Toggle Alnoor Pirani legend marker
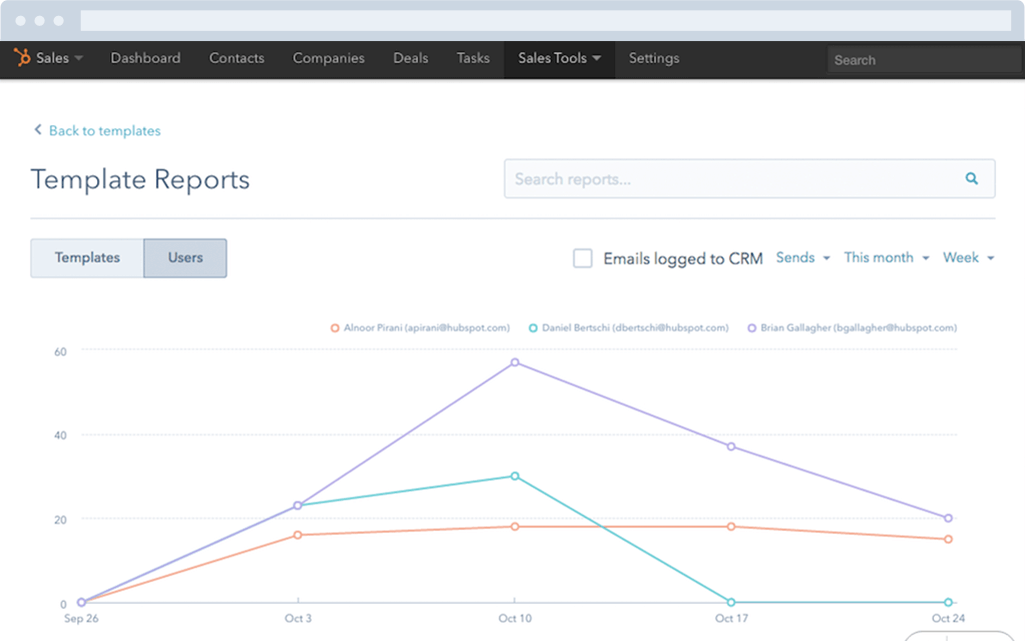The width and height of the screenshot is (1025, 641). (x=335, y=328)
